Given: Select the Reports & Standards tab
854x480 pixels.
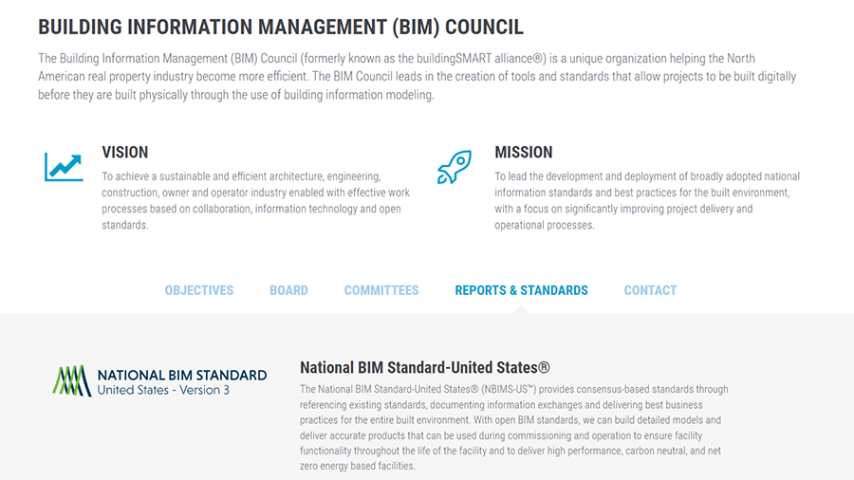Looking at the screenshot, I should pos(521,290).
